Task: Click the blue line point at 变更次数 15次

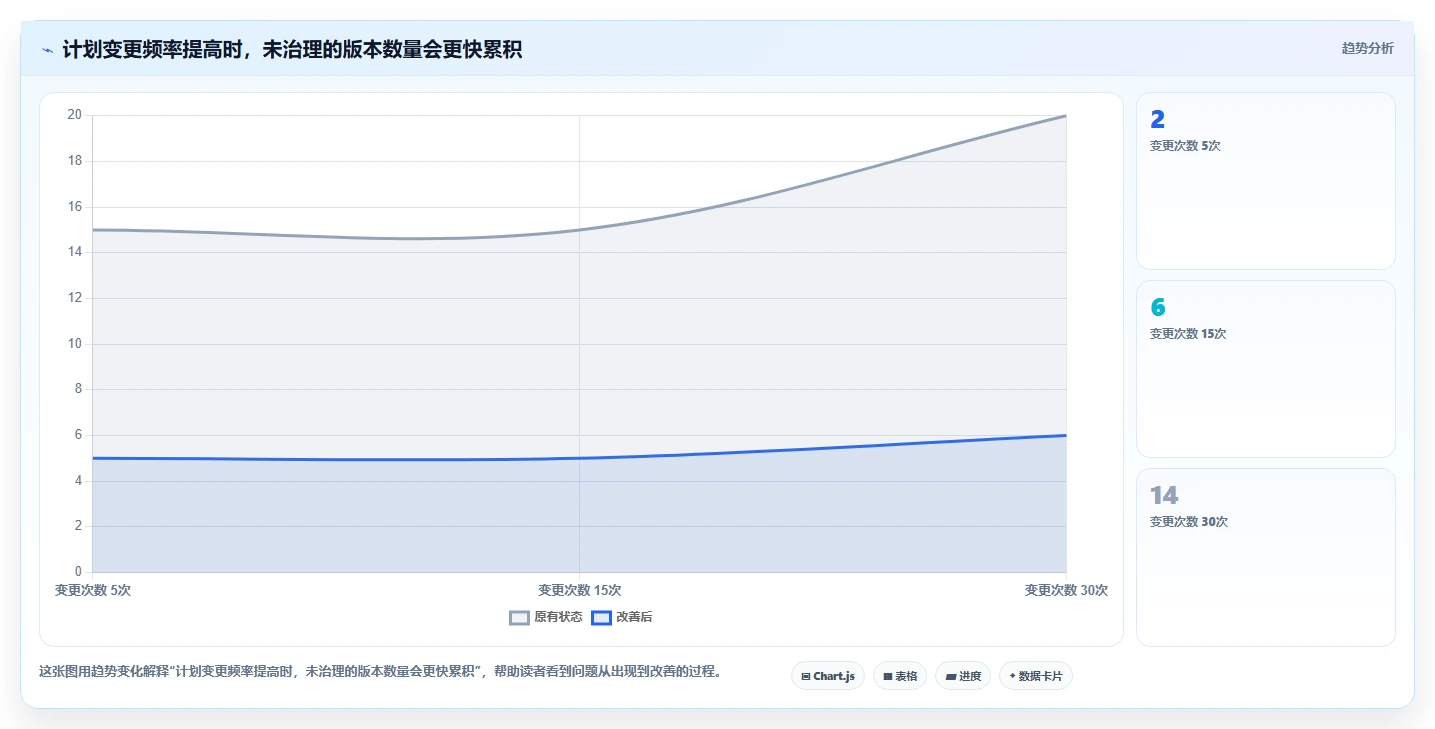Action: [x=579, y=458]
